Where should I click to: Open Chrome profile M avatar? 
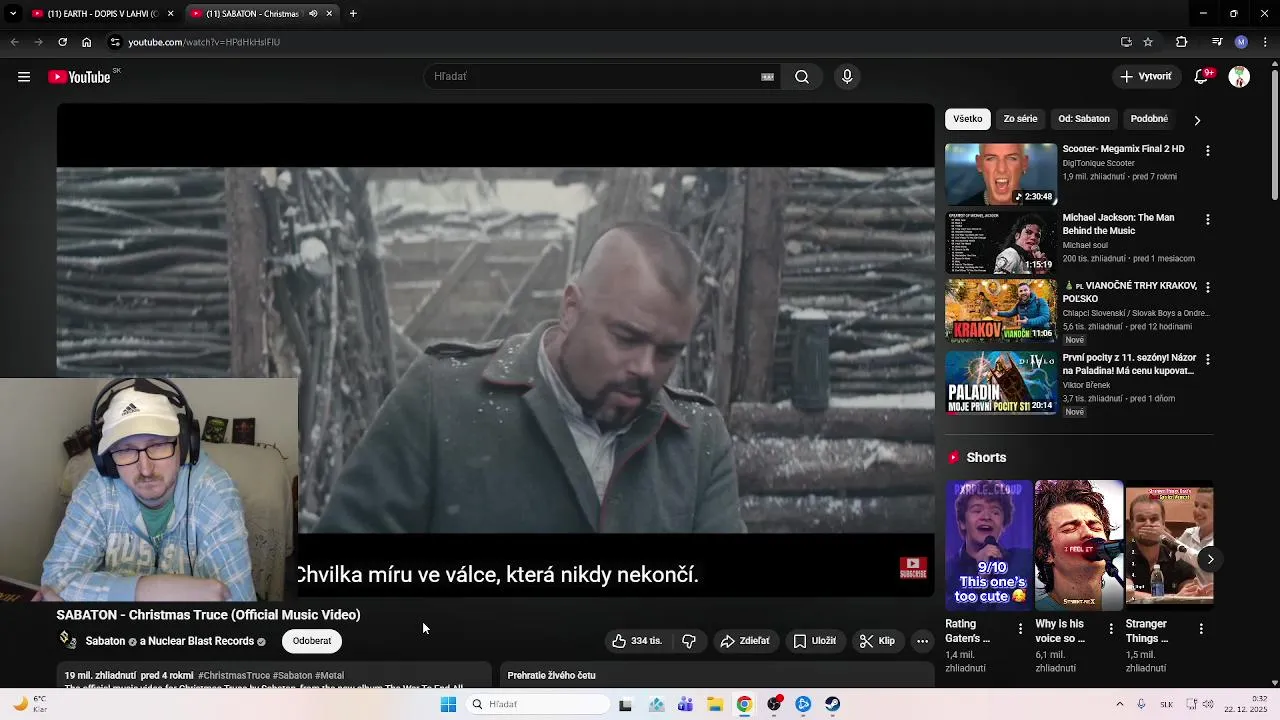pos(1241,42)
